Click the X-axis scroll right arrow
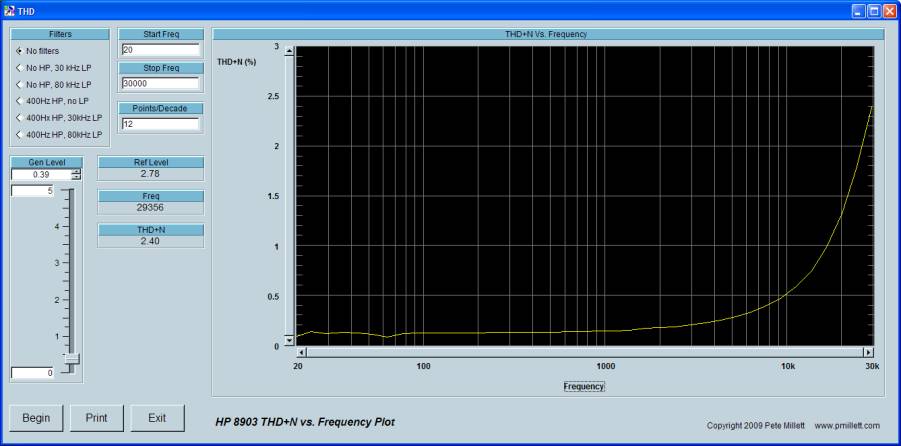The image size is (901, 446). [868, 352]
